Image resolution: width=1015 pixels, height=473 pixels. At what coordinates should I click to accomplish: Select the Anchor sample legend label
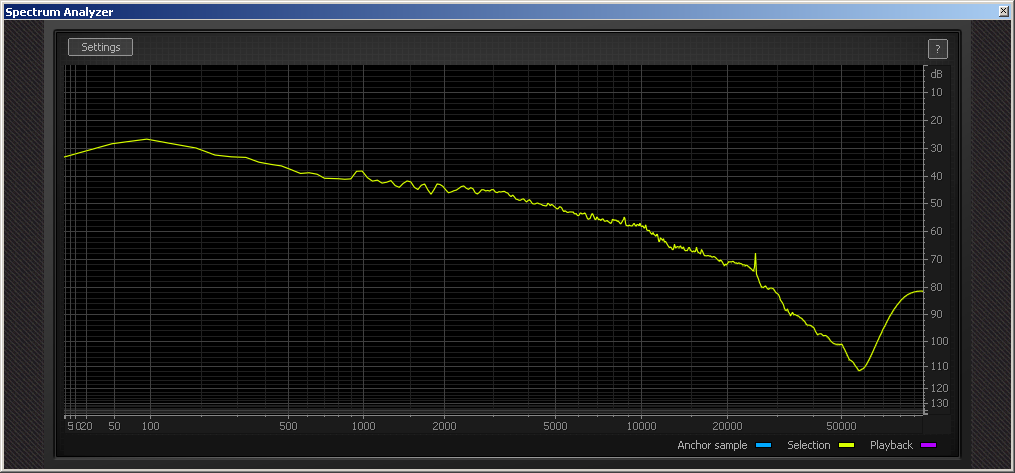pyautogui.click(x=711, y=445)
